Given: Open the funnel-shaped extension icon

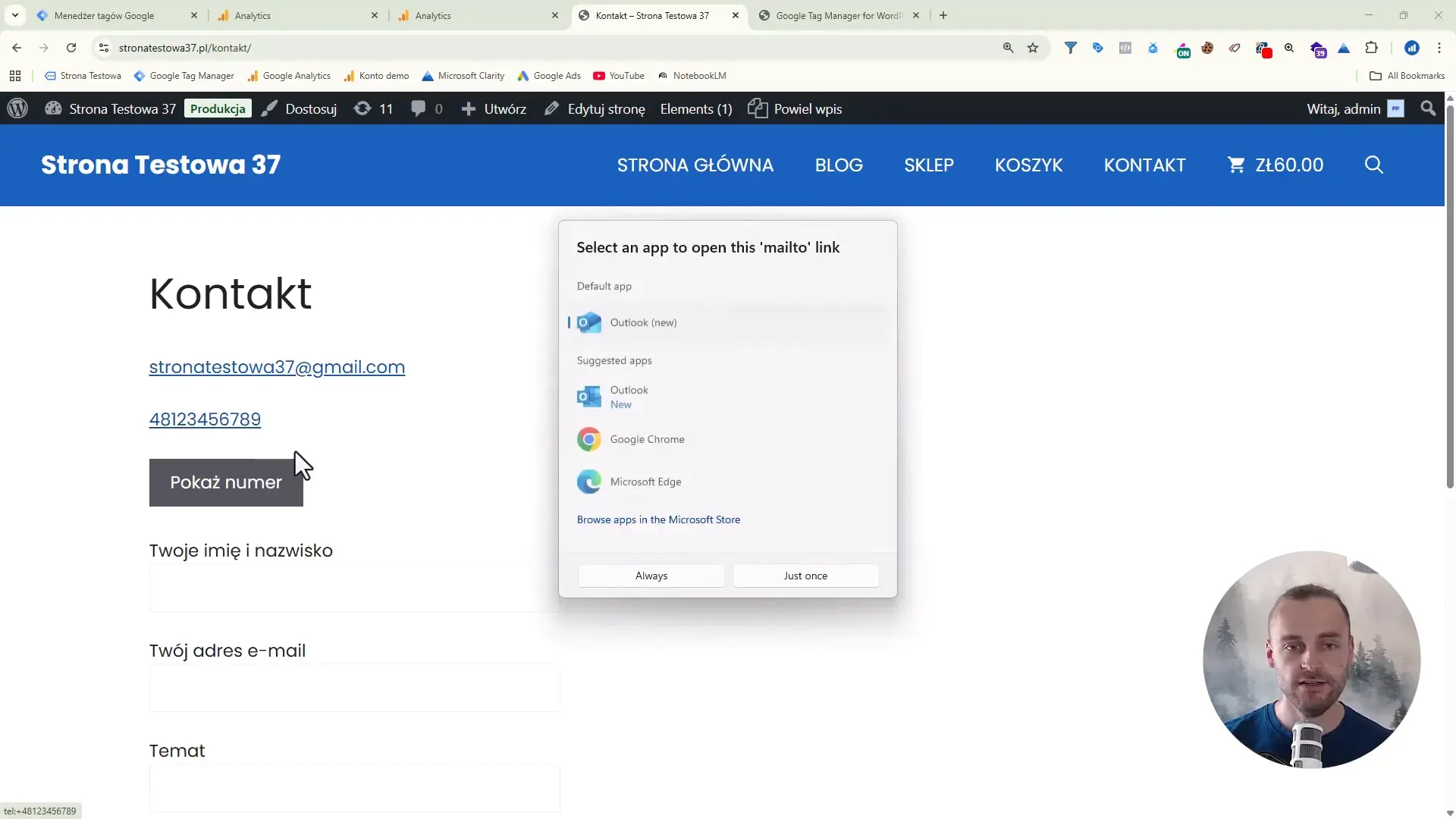Looking at the screenshot, I should [1070, 48].
